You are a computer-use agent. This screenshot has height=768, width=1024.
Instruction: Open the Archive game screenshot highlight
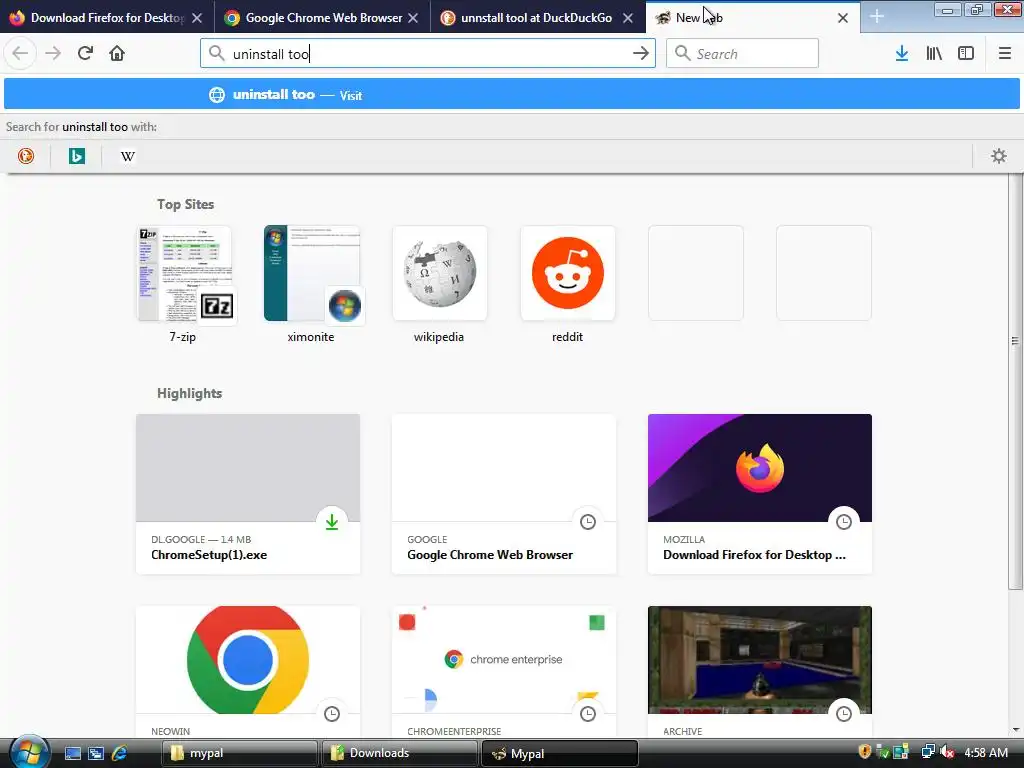pos(760,673)
